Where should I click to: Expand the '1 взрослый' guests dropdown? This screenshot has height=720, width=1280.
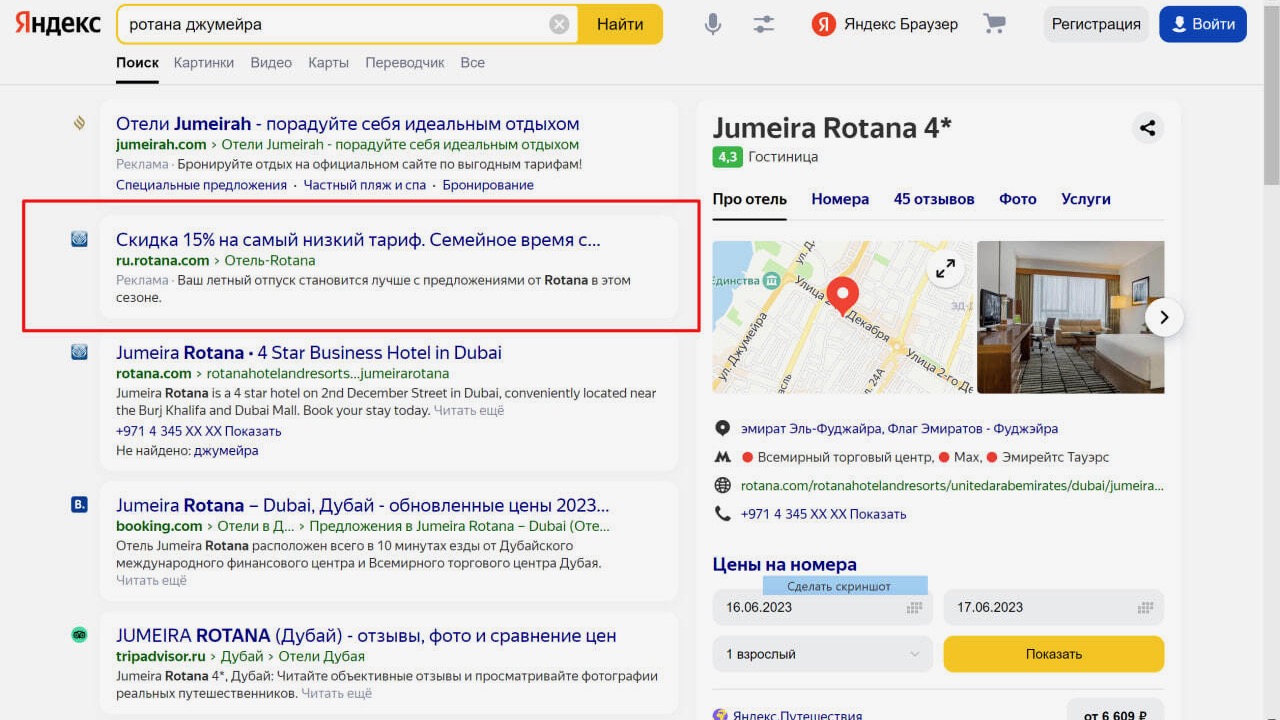coord(822,654)
